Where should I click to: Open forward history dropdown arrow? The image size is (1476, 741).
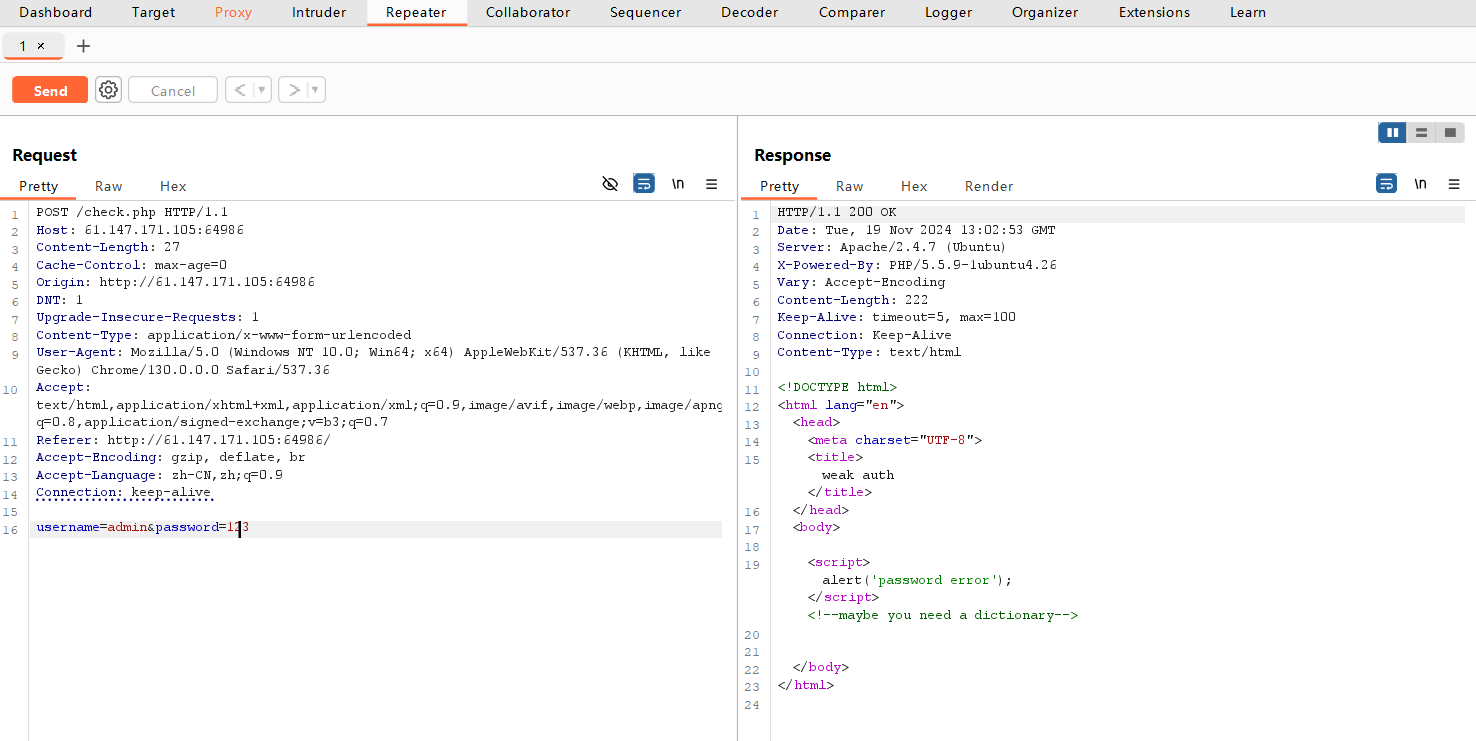pos(316,90)
